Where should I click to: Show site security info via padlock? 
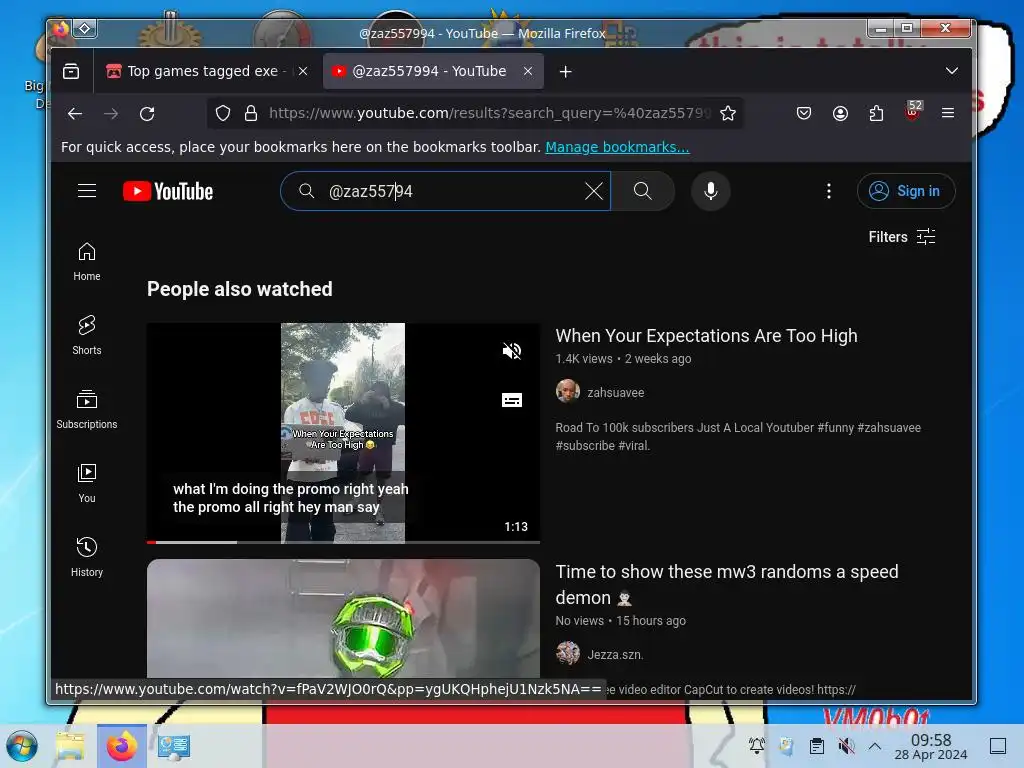[x=251, y=114]
